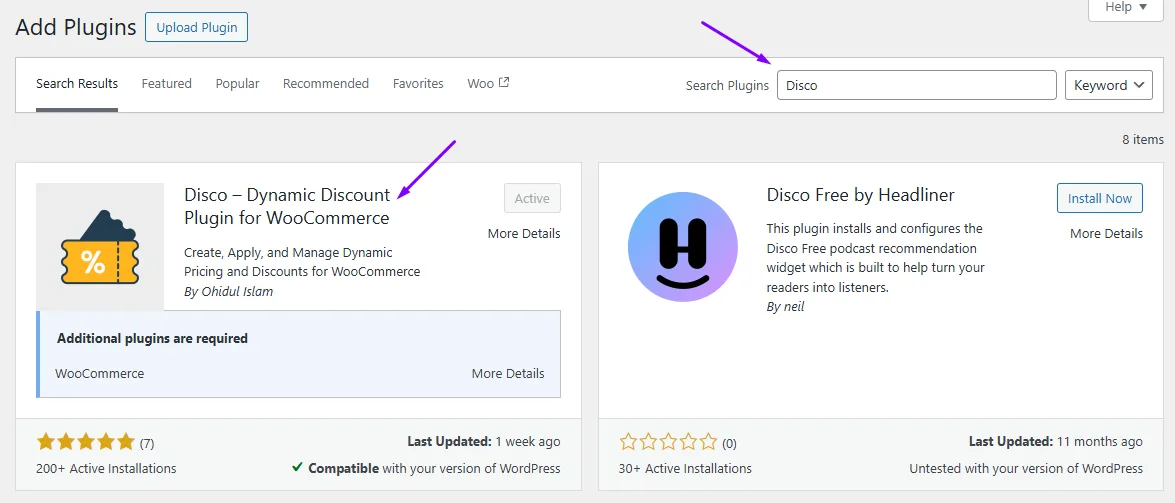Go to the Recommended tab
1175x503 pixels.
(x=326, y=84)
